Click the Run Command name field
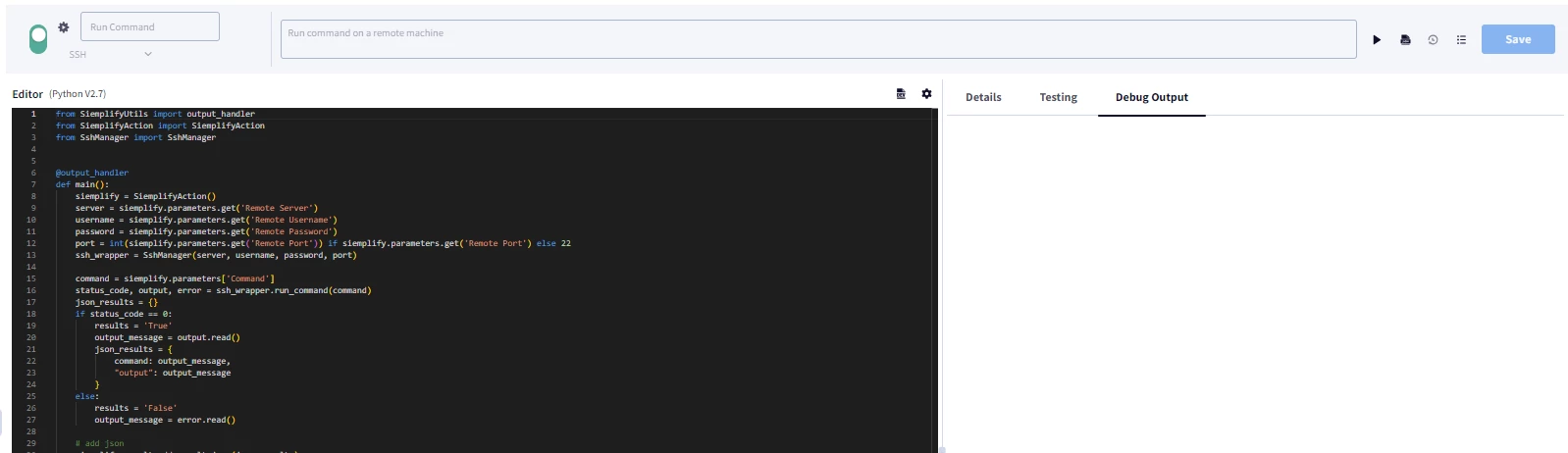Screen dimensions: 1568x453 tap(150, 26)
